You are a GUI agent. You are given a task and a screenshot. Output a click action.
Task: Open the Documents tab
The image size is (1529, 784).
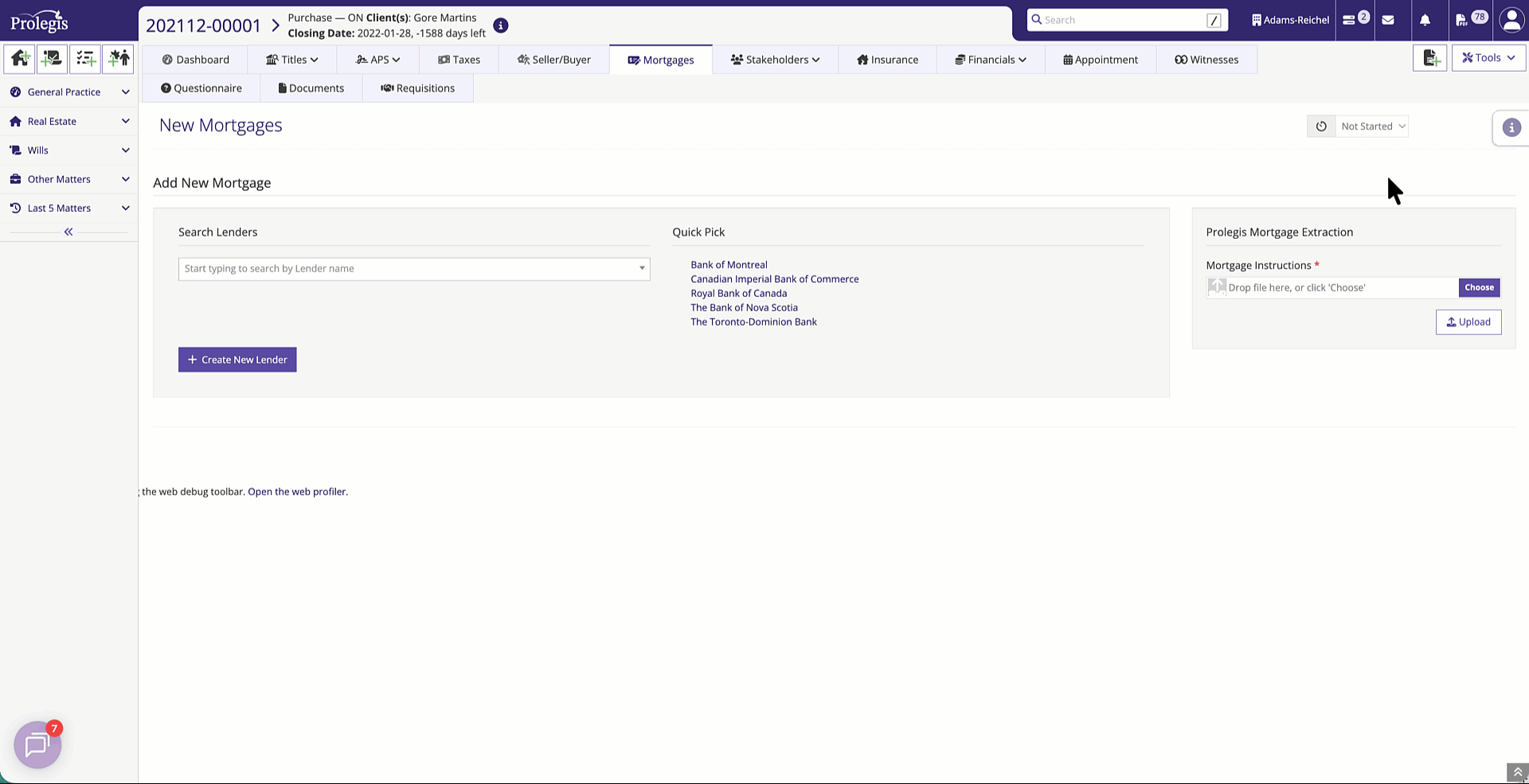tap(311, 88)
